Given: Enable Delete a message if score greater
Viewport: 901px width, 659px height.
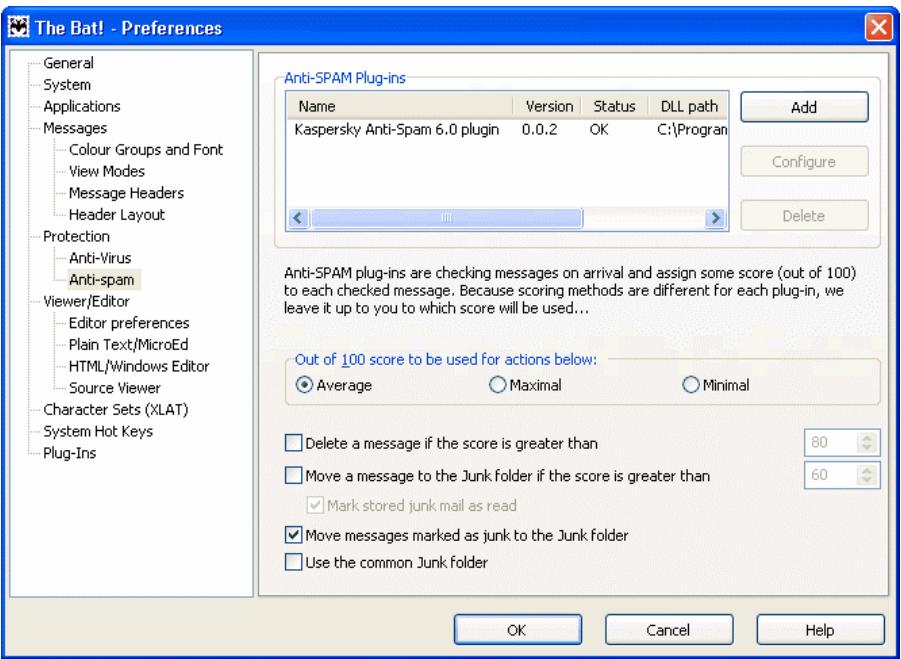Looking at the screenshot, I should pos(294,443).
